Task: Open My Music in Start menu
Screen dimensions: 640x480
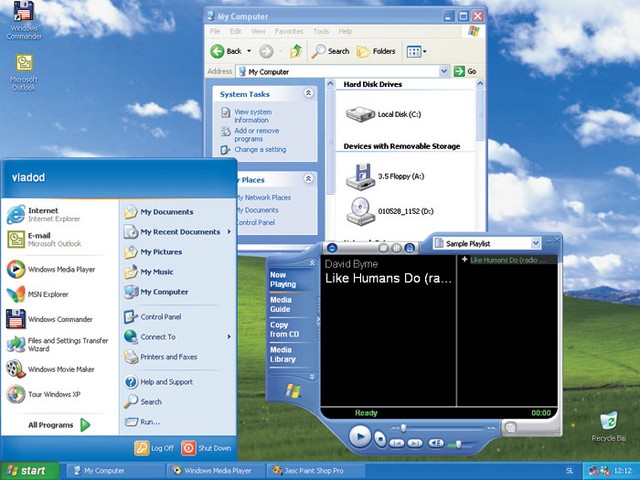Action: [x=149, y=272]
